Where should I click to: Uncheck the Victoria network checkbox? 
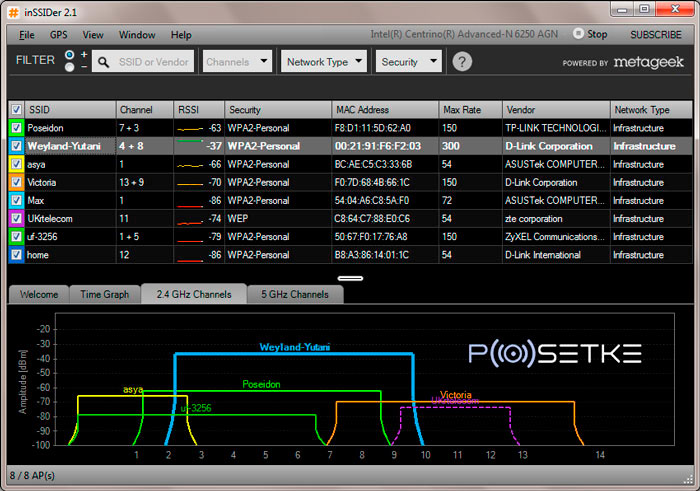[x=16, y=182]
